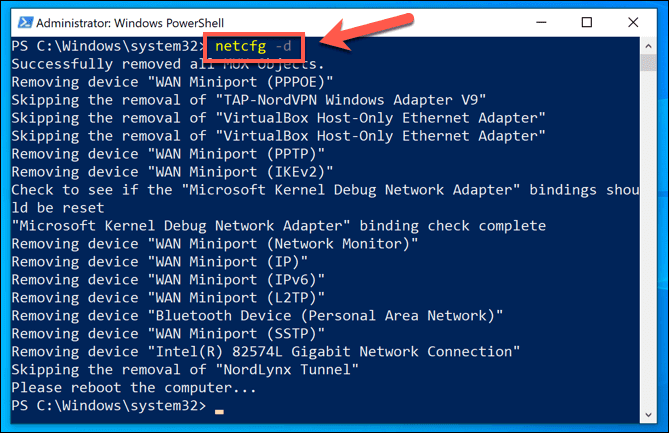Click the blinking cursor at the last prompt
This screenshot has height=433, width=669.
(219, 410)
